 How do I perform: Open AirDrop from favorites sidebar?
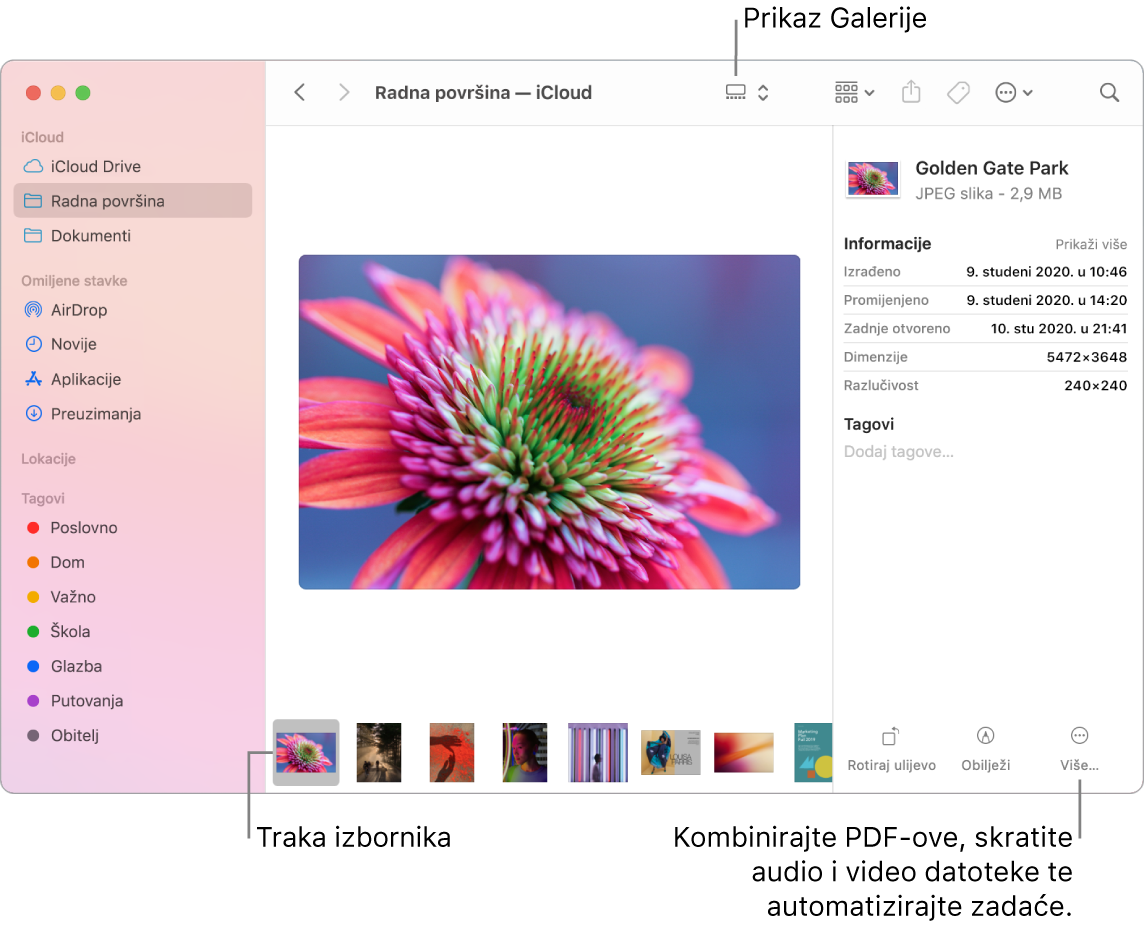[x=78, y=310]
